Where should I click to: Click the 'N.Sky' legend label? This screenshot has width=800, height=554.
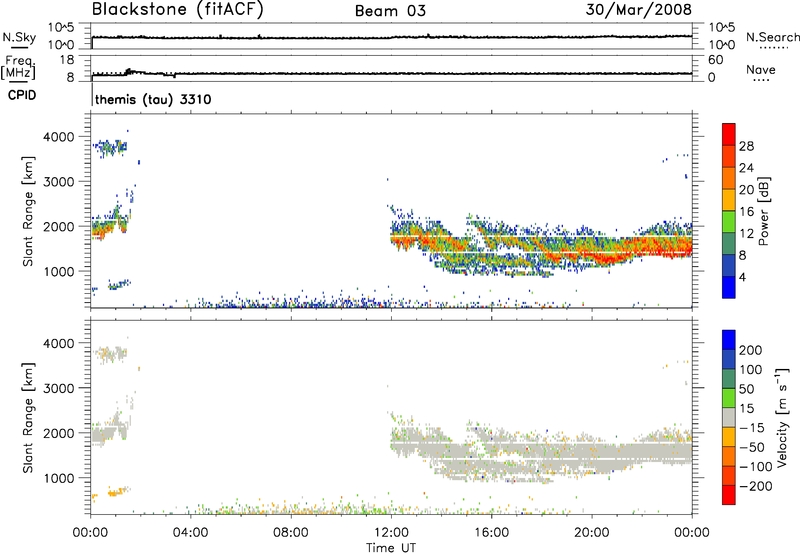click(x=19, y=37)
